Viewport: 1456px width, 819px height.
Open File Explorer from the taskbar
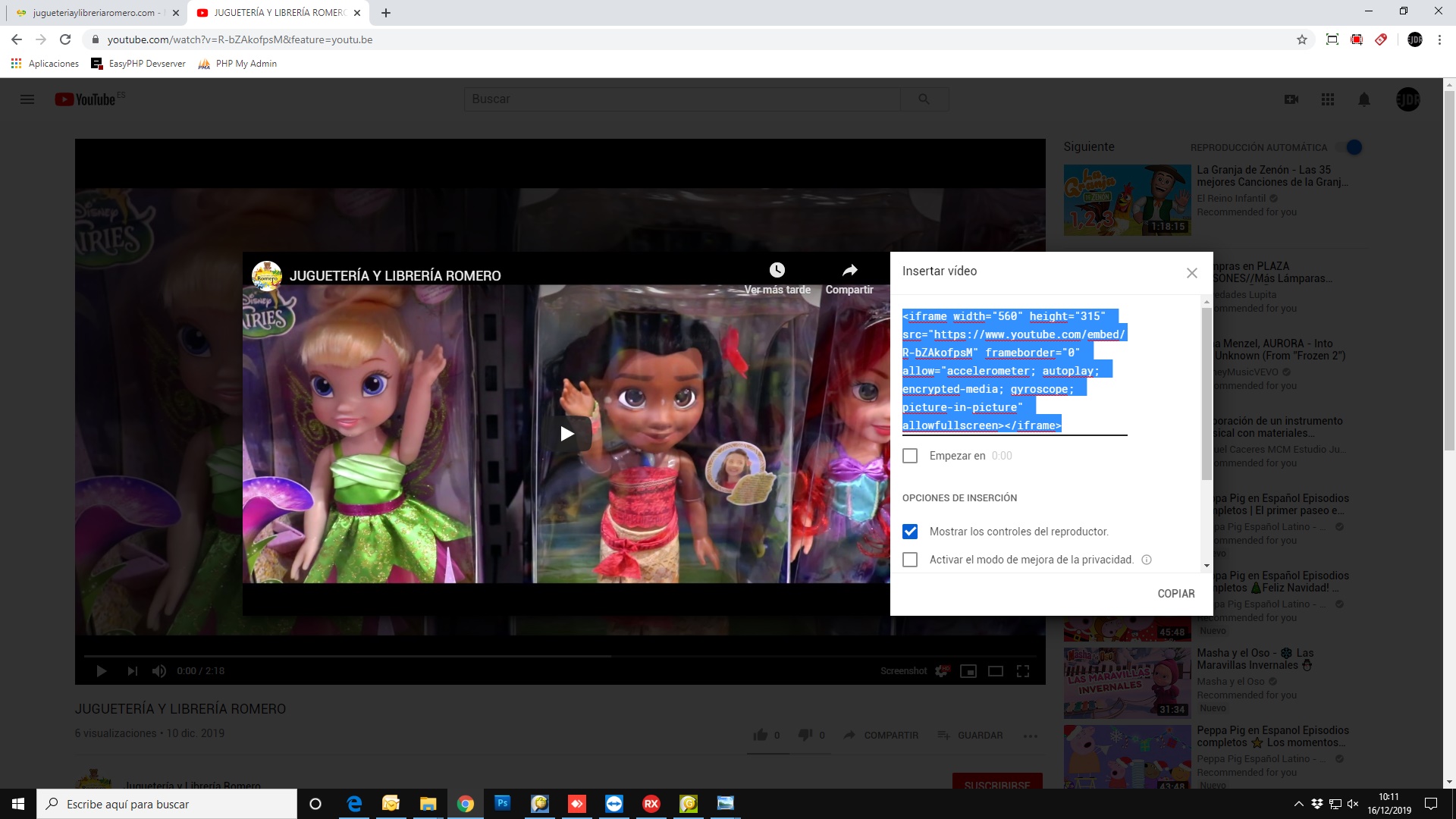click(x=428, y=804)
